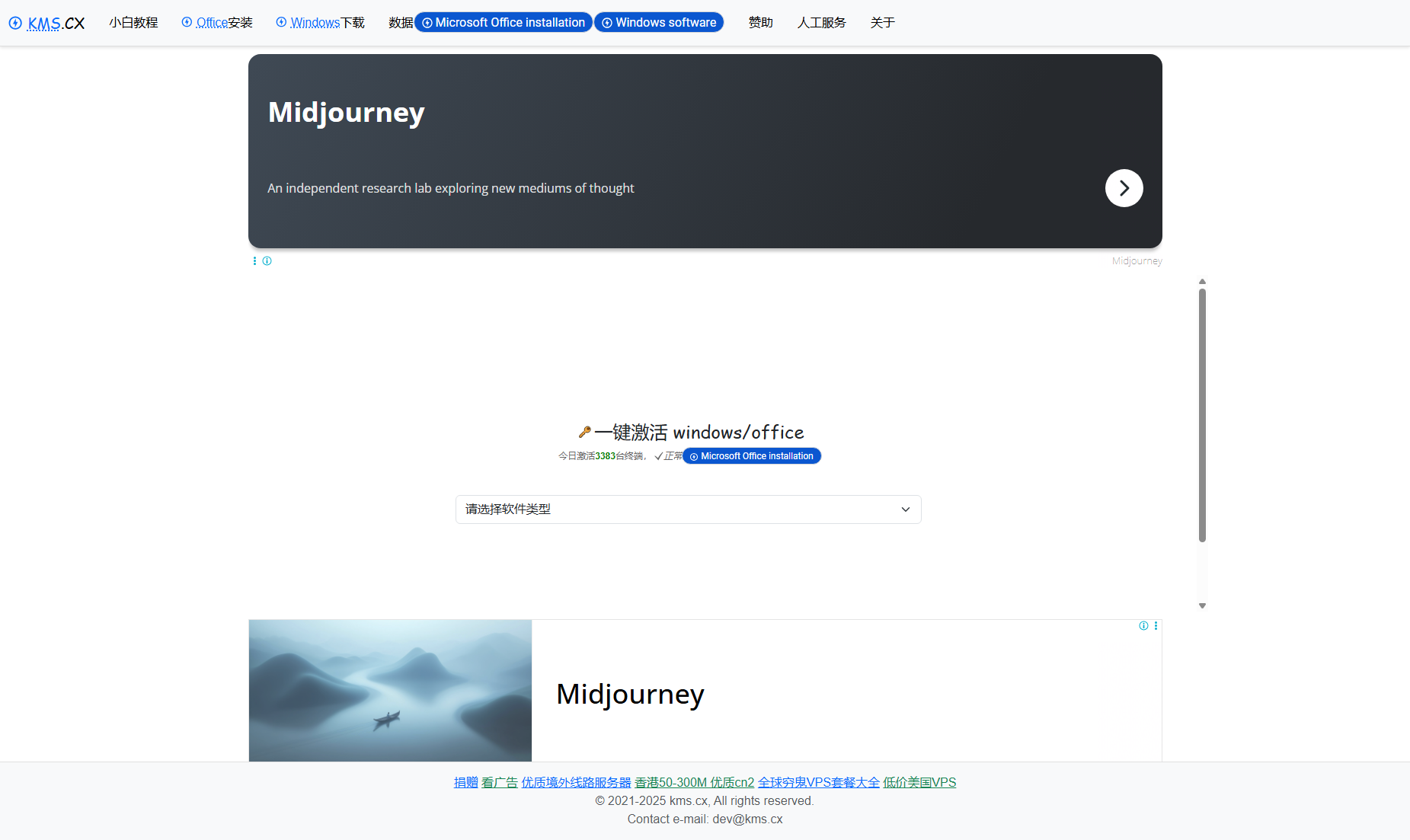Click the small Midjourney caption under banner
The width and height of the screenshot is (1410, 840).
[1137, 261]
